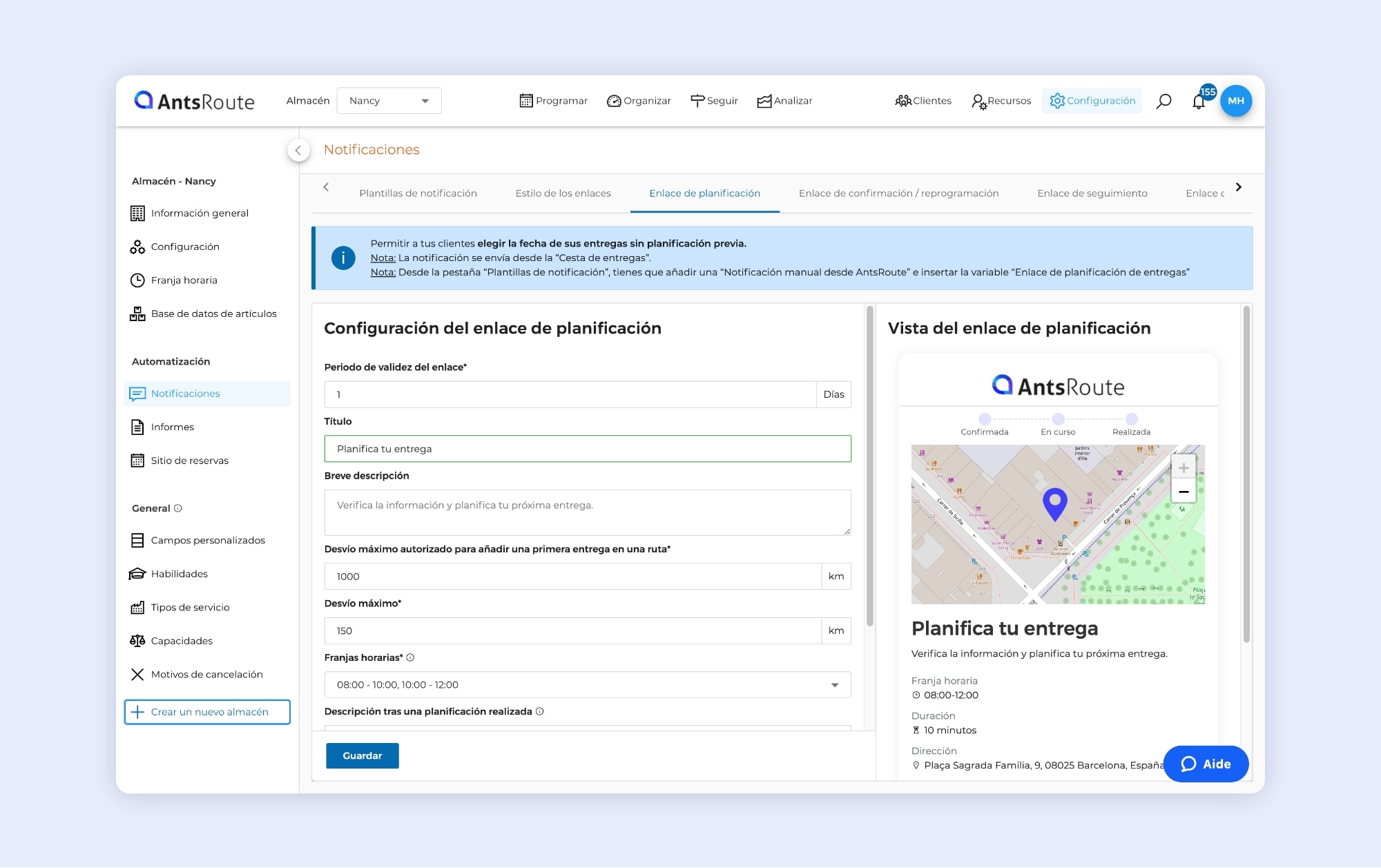Switch to Estilo de los enlaces tab

point(563,193)
